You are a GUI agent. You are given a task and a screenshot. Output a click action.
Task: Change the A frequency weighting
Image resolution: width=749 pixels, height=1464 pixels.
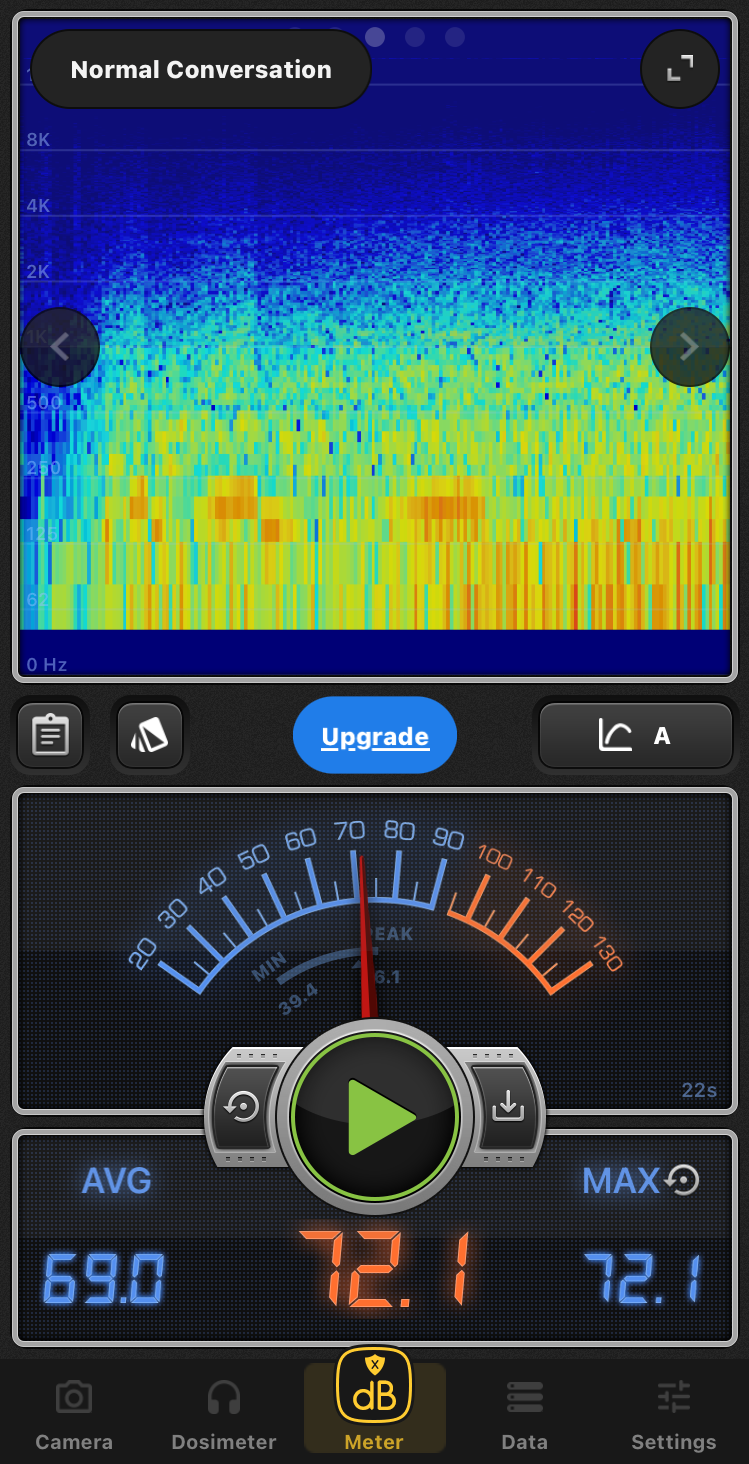point(636,736)
